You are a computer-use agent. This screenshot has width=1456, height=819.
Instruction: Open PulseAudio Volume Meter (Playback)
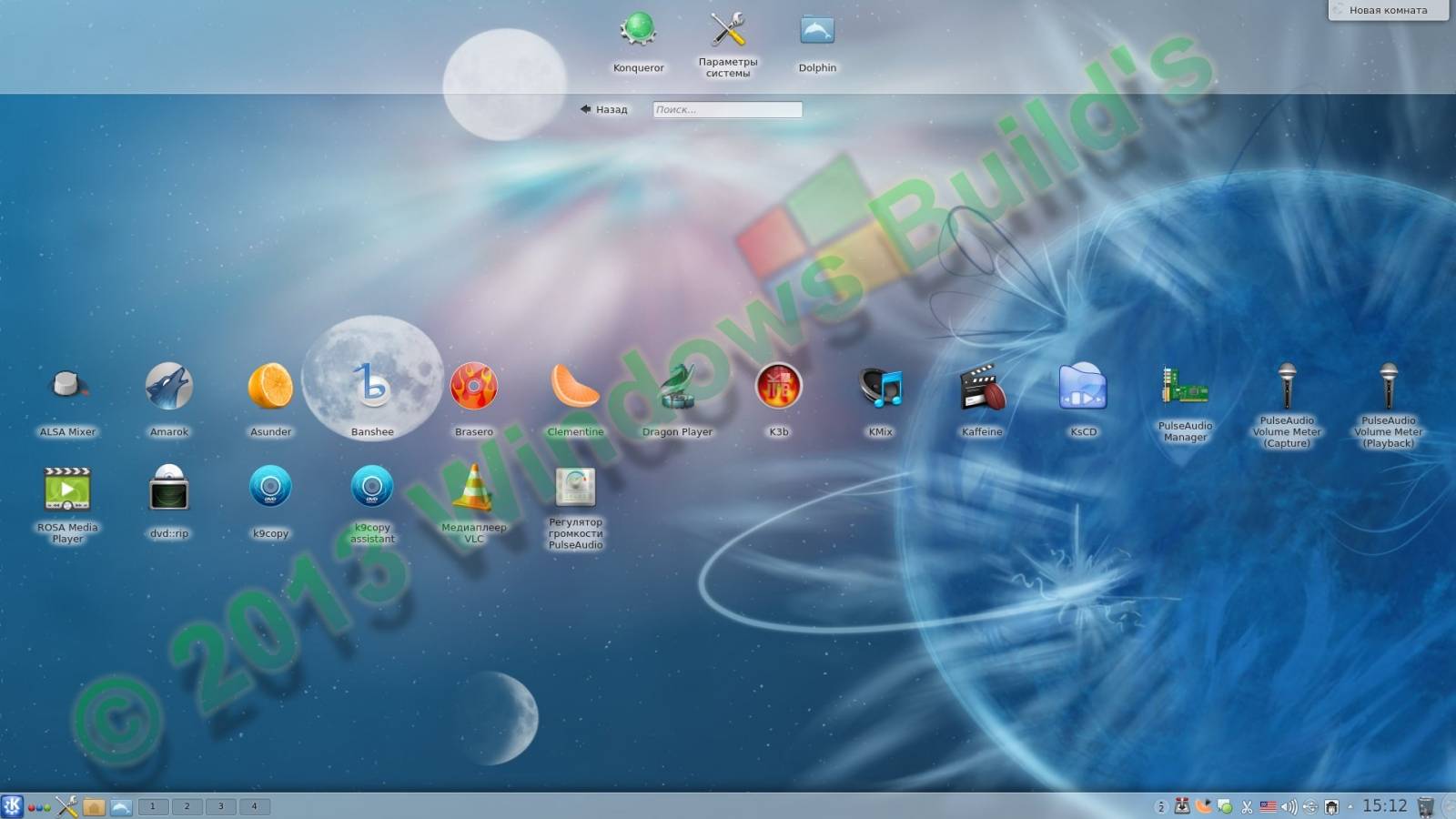1389,406
